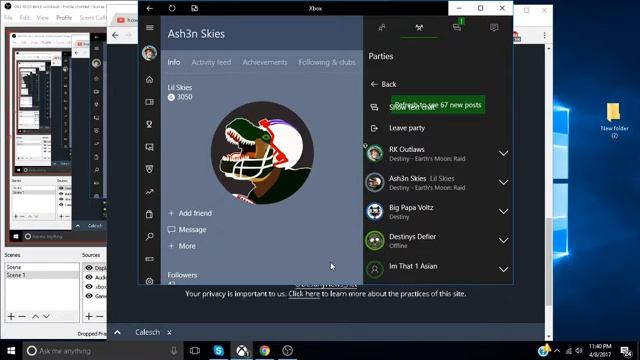Go to Home in the Xbox sidebar
Screen dimensions: 640x360
coord(149,80)
